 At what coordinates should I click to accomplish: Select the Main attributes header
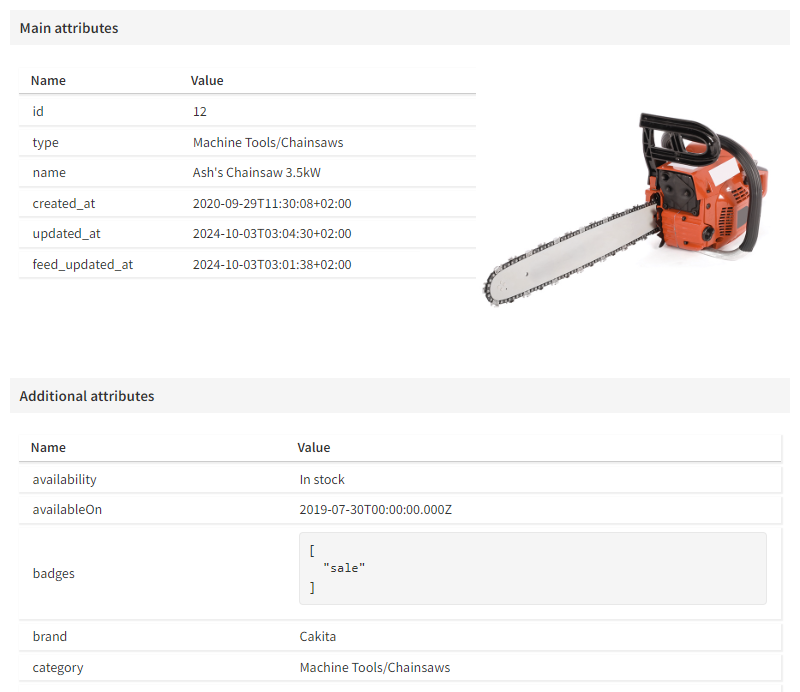point(69,28)
